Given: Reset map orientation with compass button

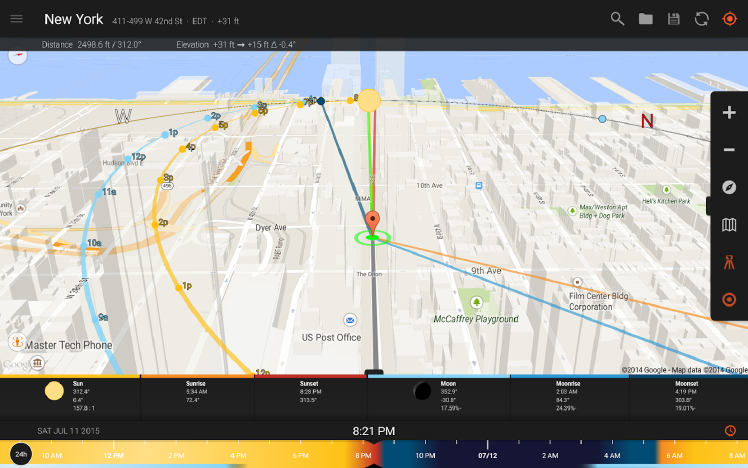Looking at the screenshot, I should [729, 187].
